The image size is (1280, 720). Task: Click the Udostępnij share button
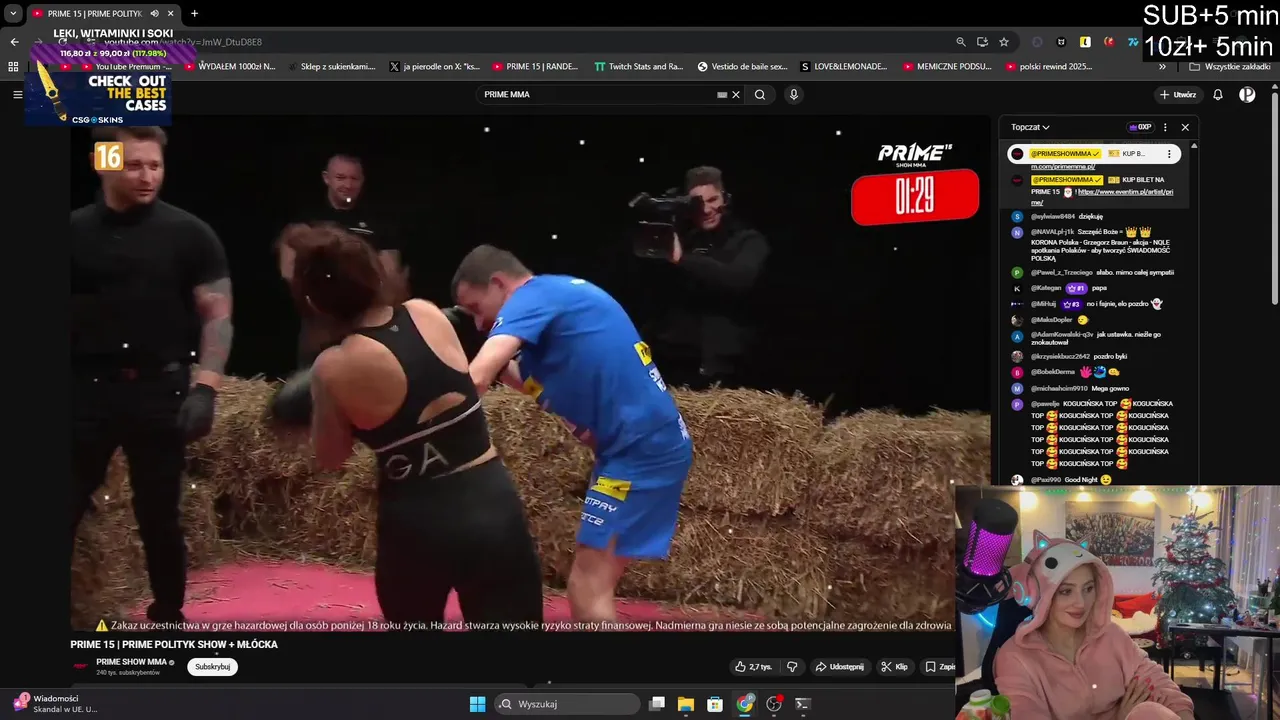coord(839,666)
